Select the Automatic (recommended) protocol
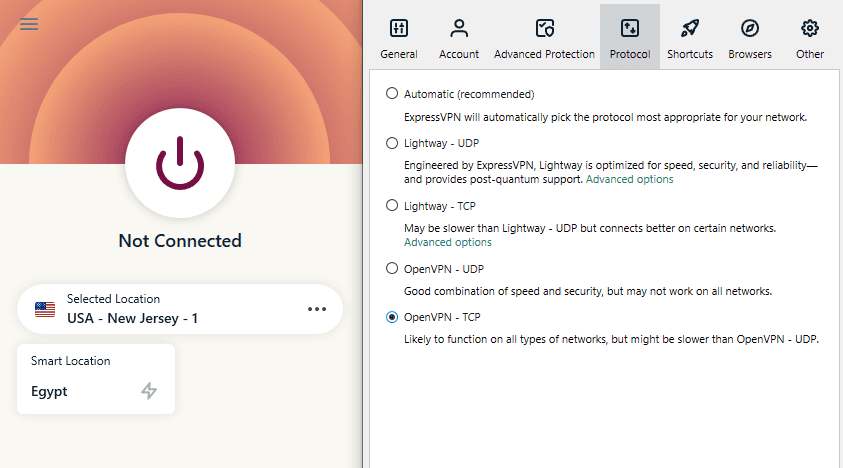 tap(392, 94)
